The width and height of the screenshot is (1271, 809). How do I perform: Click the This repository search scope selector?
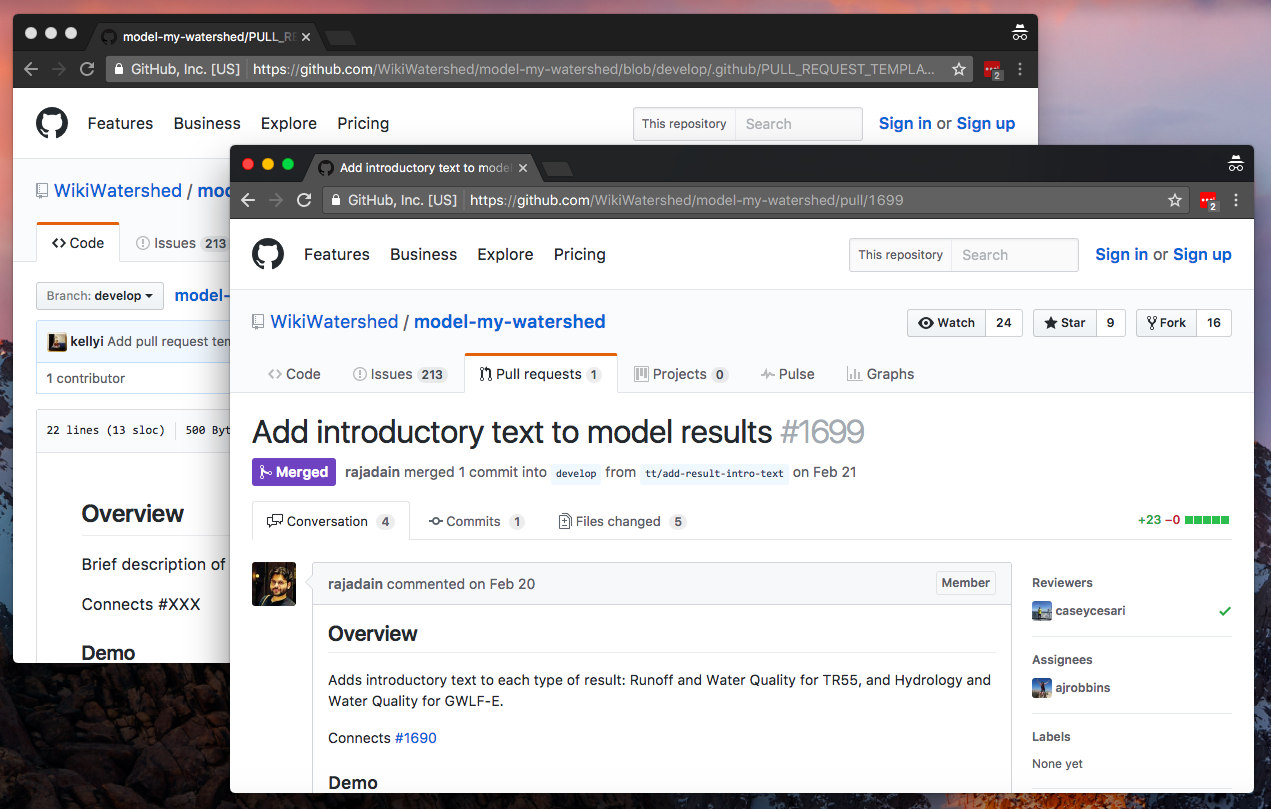(x=899, y=254)
